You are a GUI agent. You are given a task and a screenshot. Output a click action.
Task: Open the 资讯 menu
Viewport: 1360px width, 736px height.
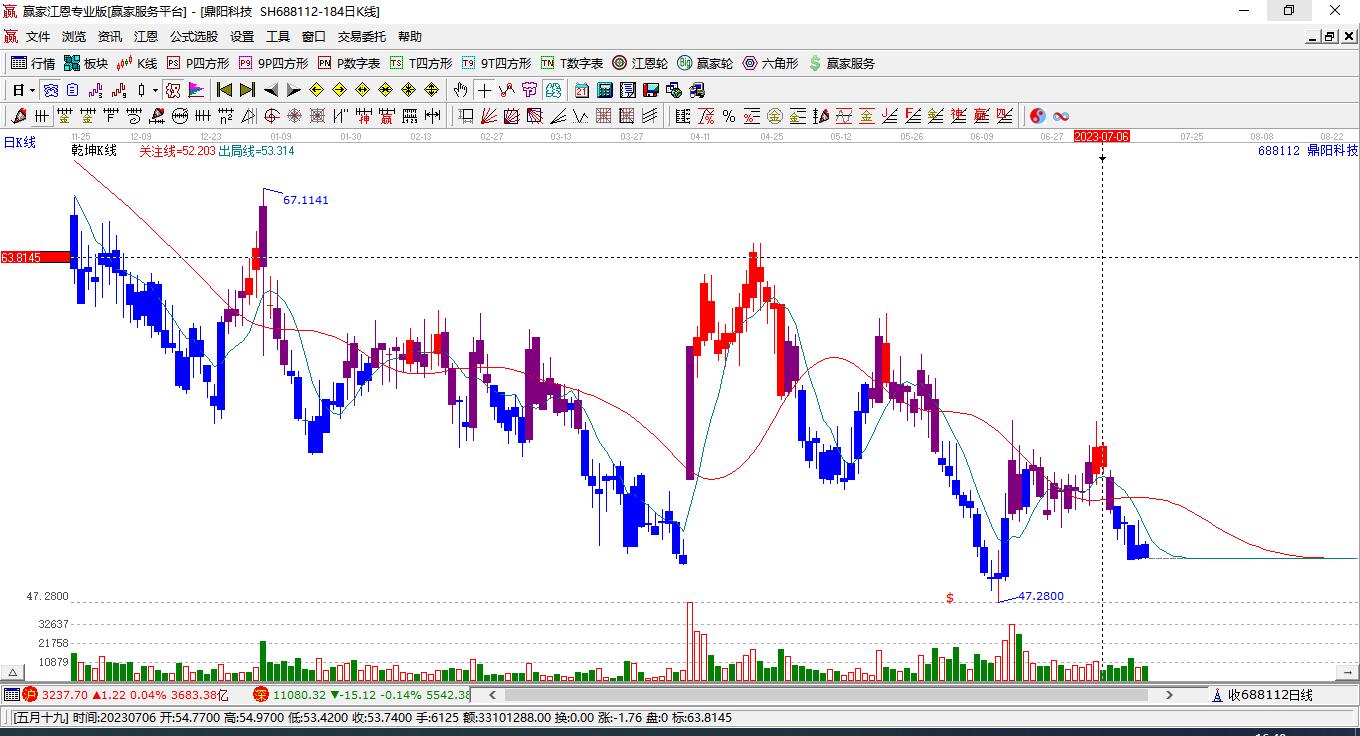(110, 36)
